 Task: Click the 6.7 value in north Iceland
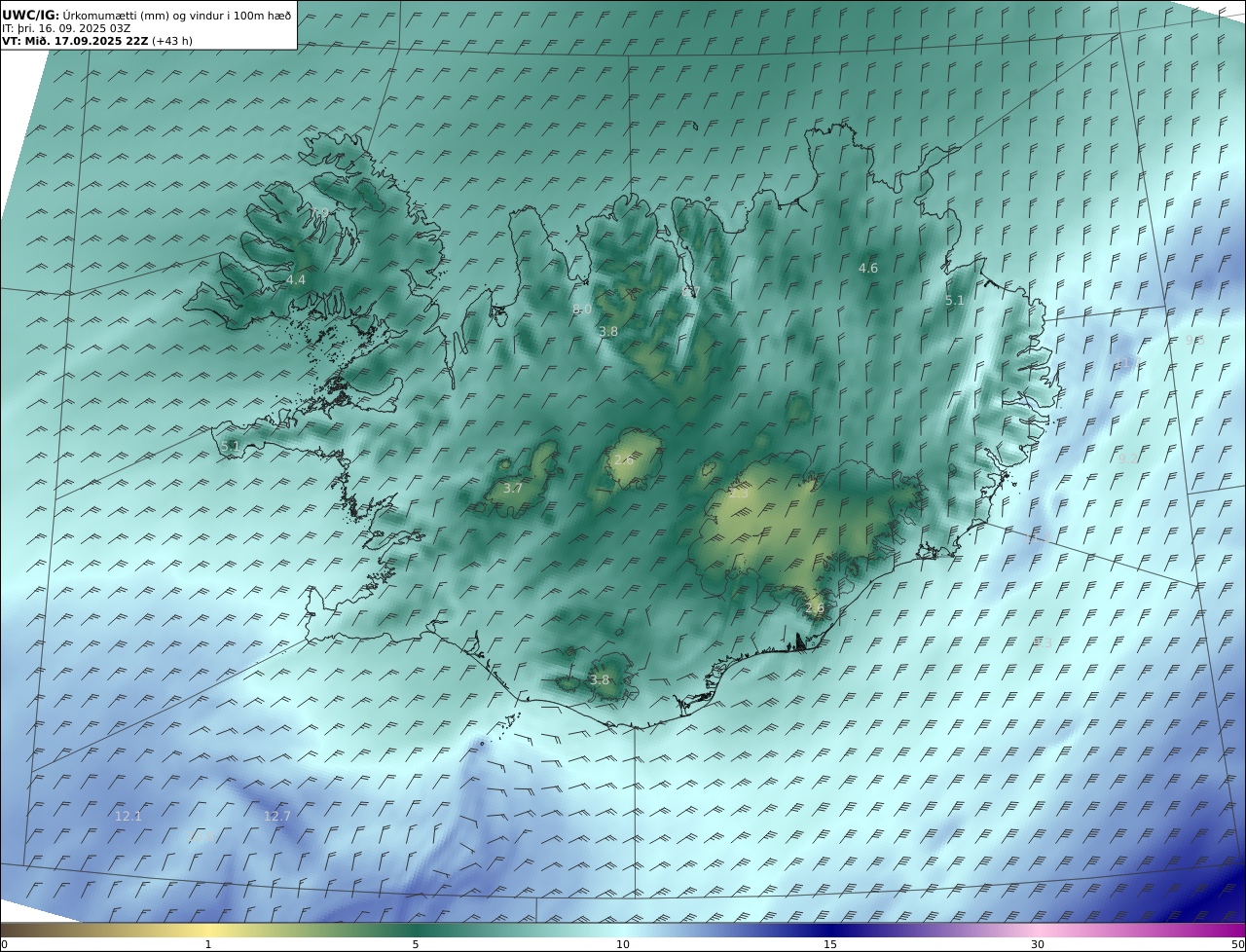point(690,291)
